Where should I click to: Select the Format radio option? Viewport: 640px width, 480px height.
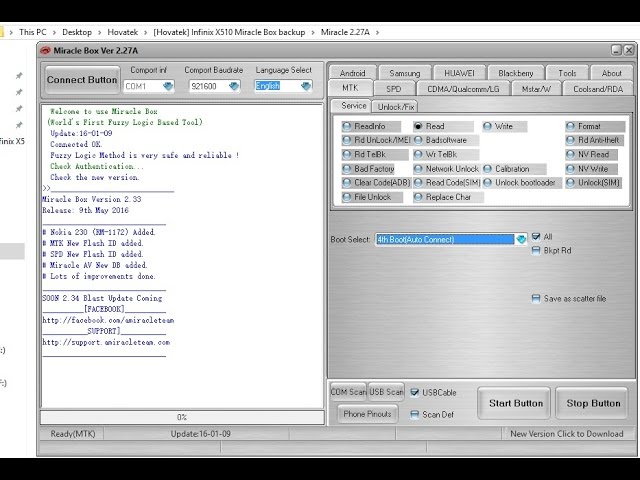(x=570, y=126)
